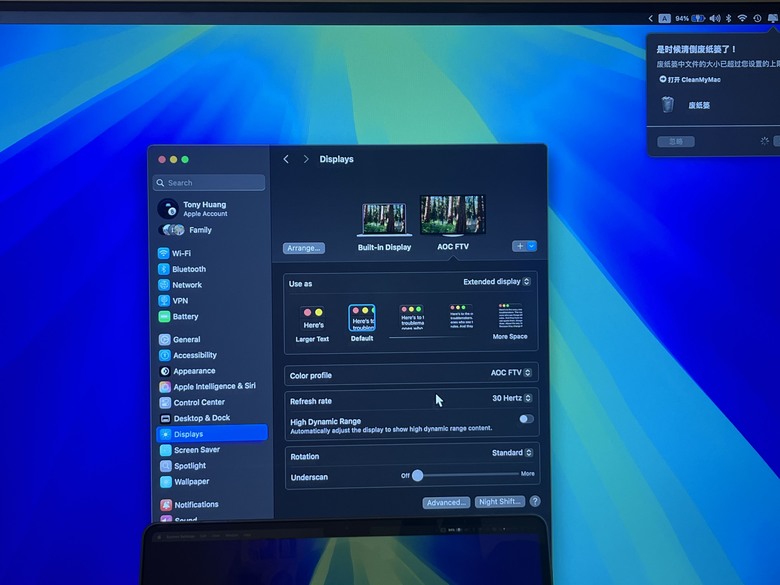
Task: Go back with the left chevron
Action: pyautogui.click(x=286, y=159)
